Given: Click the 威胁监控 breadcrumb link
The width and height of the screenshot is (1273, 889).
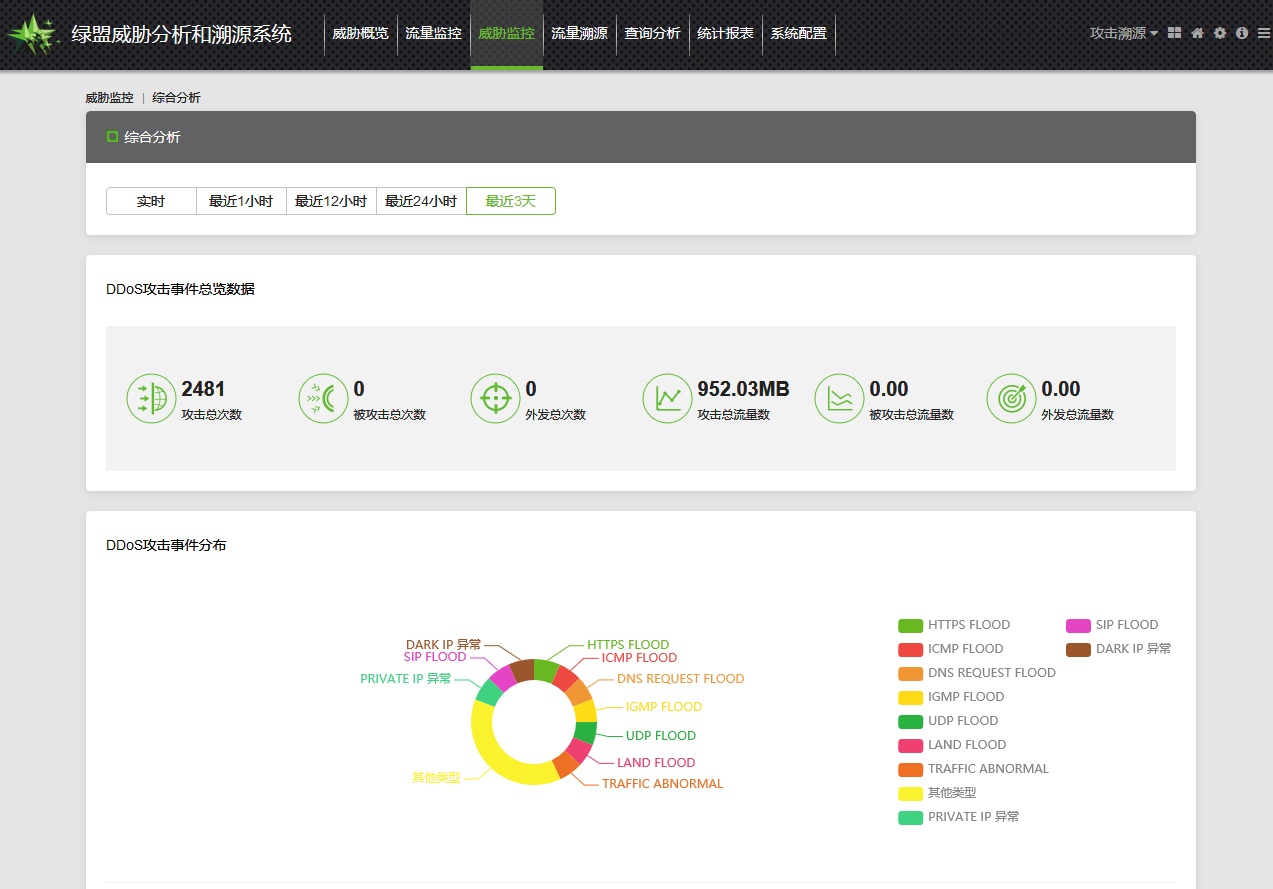Looking at the screenshot, I should (109, 98).
